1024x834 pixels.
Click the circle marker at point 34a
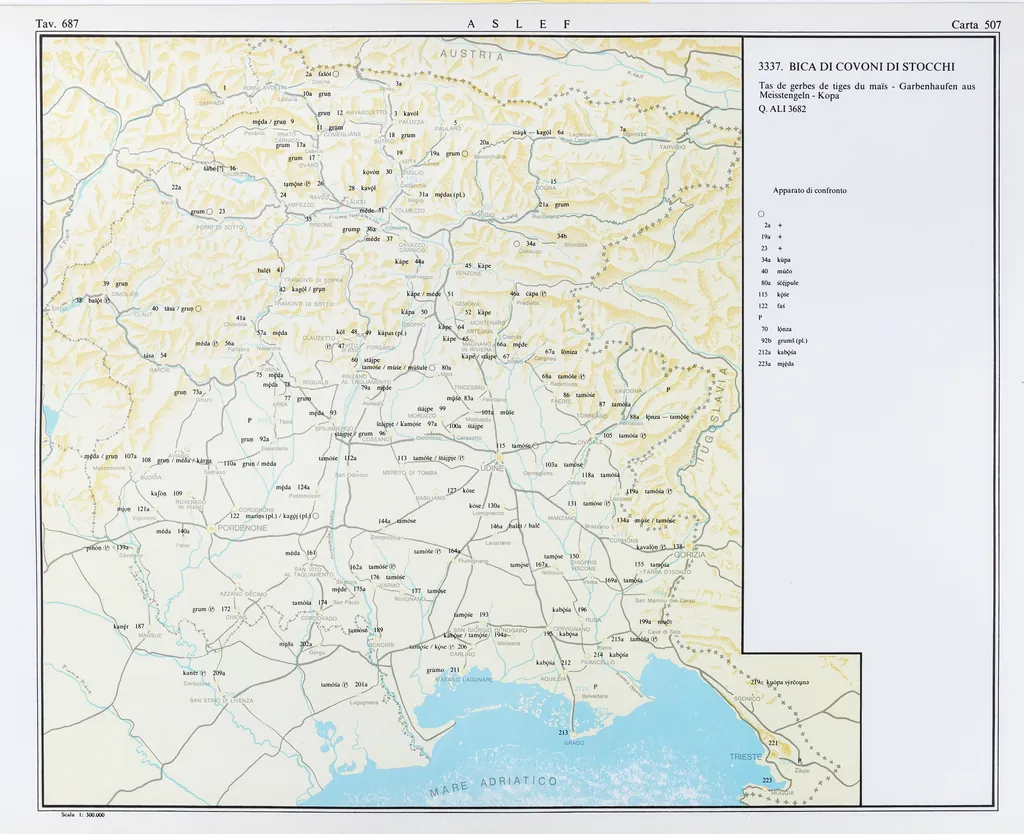click(x=517, y=243)
